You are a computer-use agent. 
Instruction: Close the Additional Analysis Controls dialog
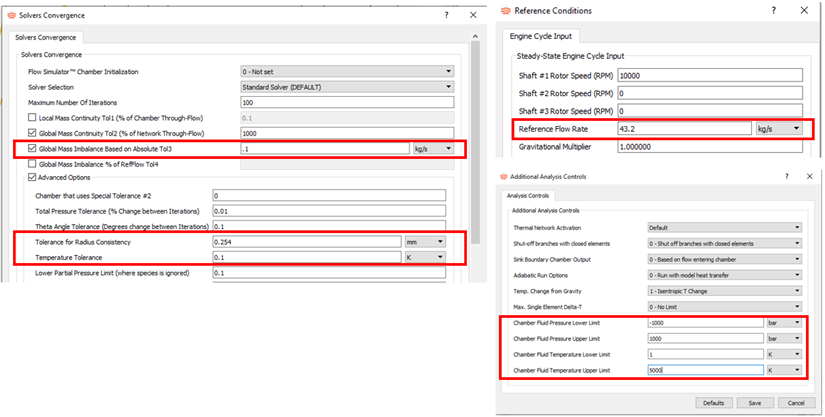point(810,176)
